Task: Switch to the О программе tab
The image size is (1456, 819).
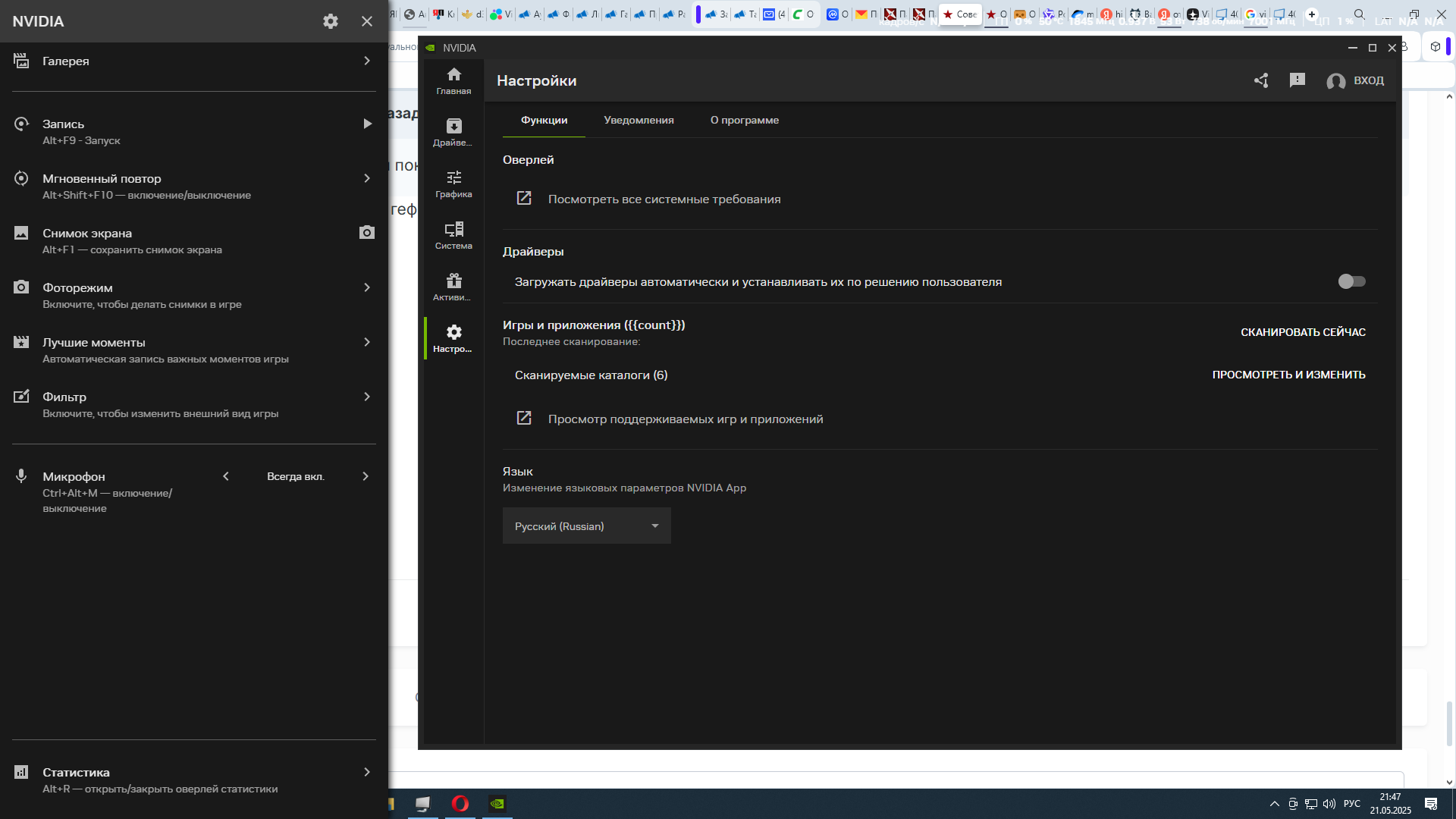Action: click(744, 120)
